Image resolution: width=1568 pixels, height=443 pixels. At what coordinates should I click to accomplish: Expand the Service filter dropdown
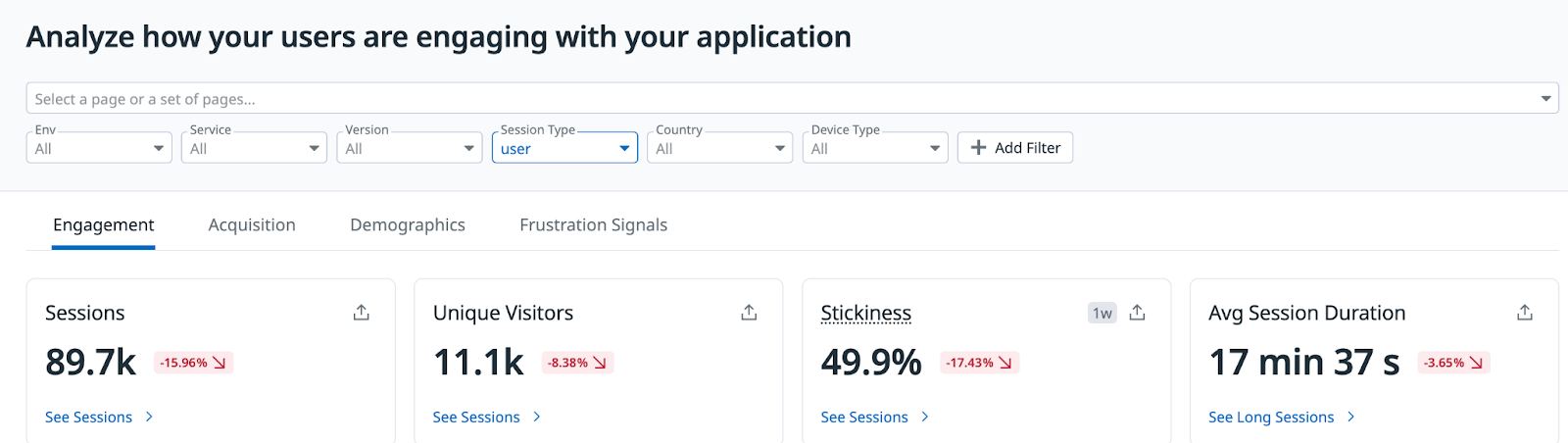coord(254,148)
